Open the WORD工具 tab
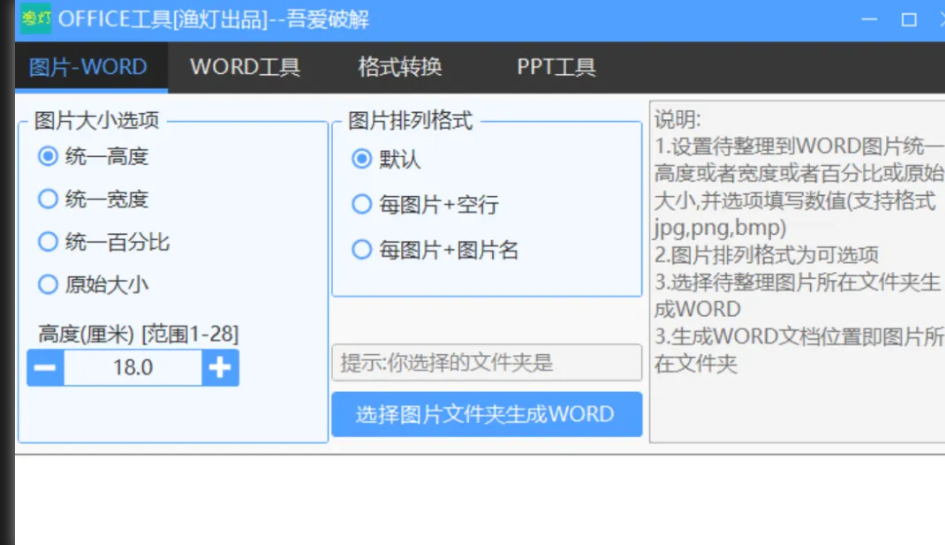The image size is (945, 545). (245, 67)
